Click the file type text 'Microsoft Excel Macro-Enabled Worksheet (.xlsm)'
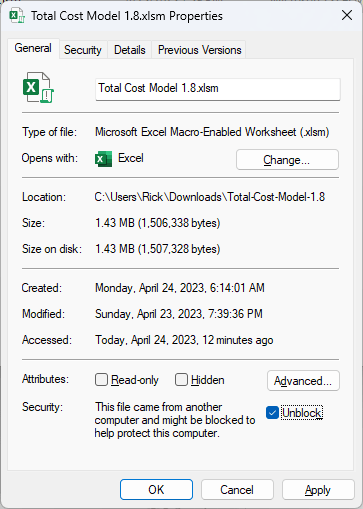The width and height of the screenshot is (363, 509). (x=212, y=132)
